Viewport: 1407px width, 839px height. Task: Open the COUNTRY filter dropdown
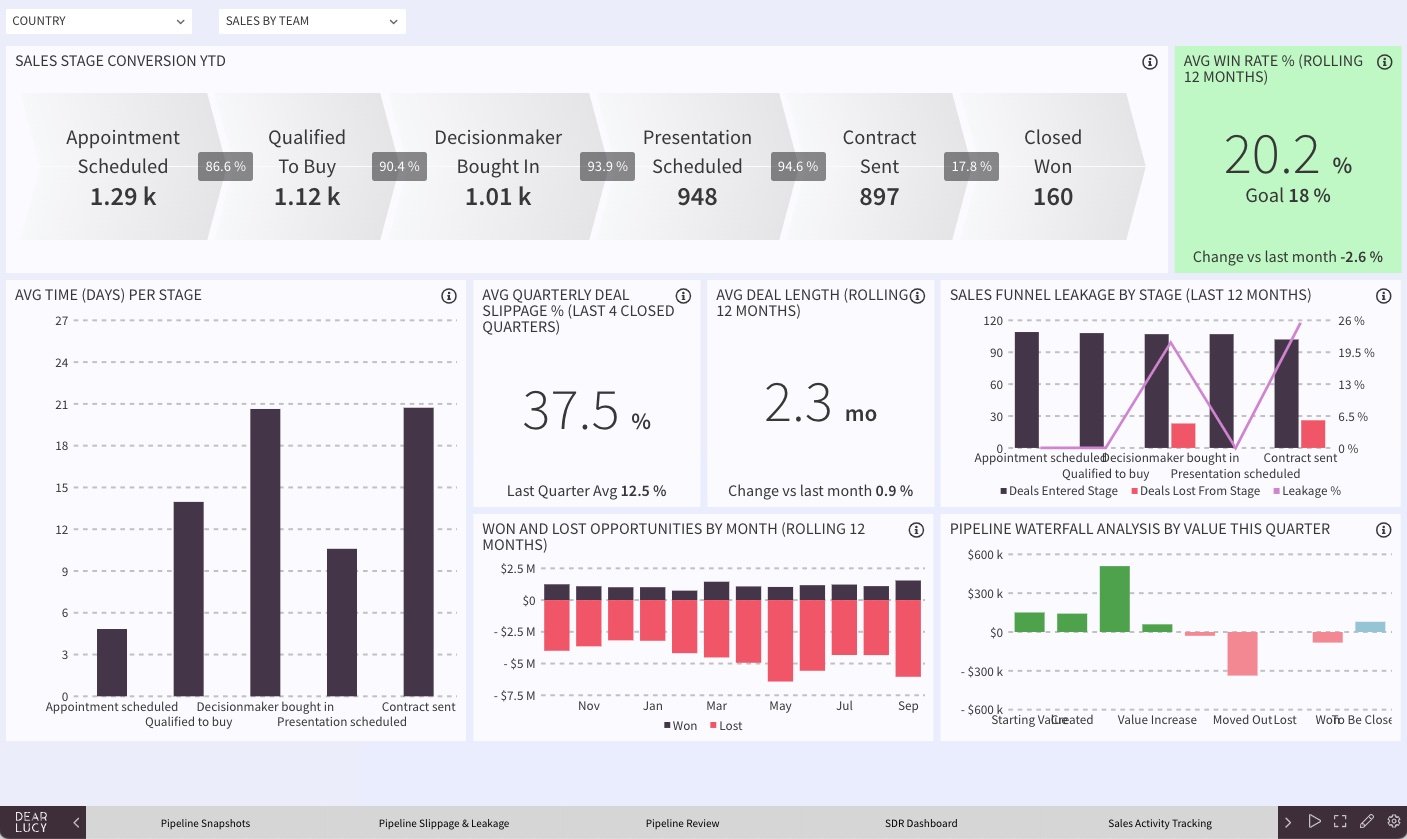pyautogui.click(x=98, y=21)
